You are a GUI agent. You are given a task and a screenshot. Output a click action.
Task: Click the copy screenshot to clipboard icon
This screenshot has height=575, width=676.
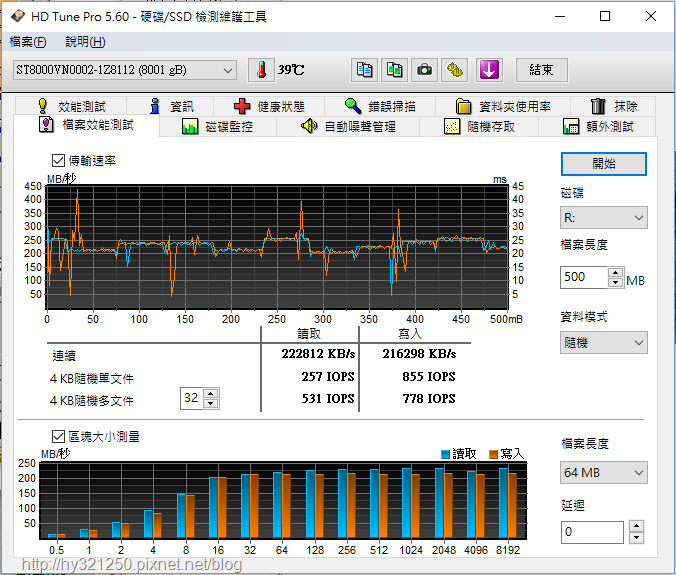(394, 70)
